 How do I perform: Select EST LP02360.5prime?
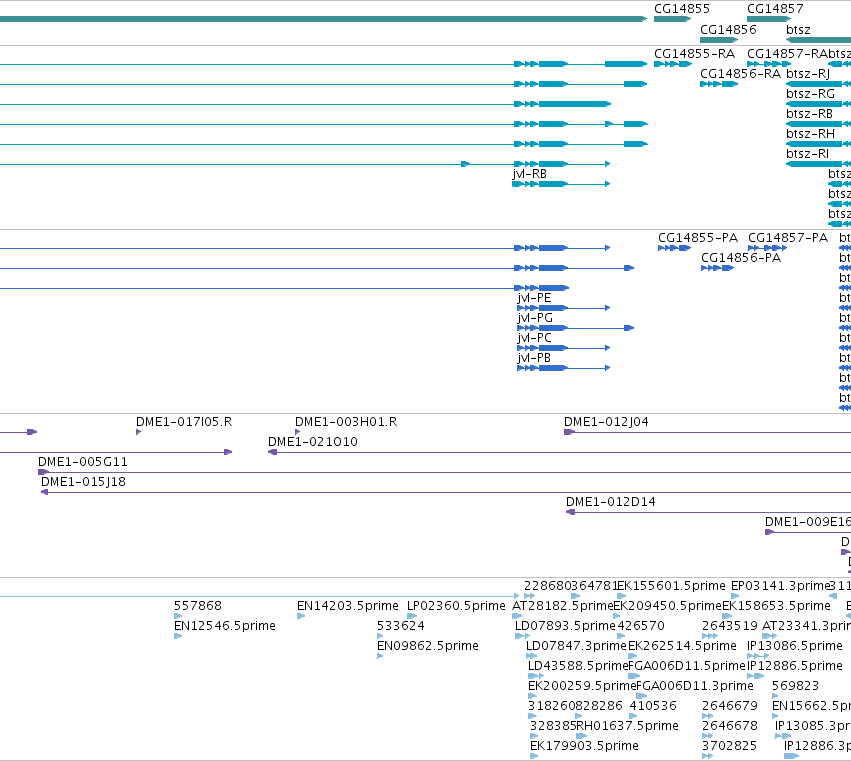click(x=412, y=616)
